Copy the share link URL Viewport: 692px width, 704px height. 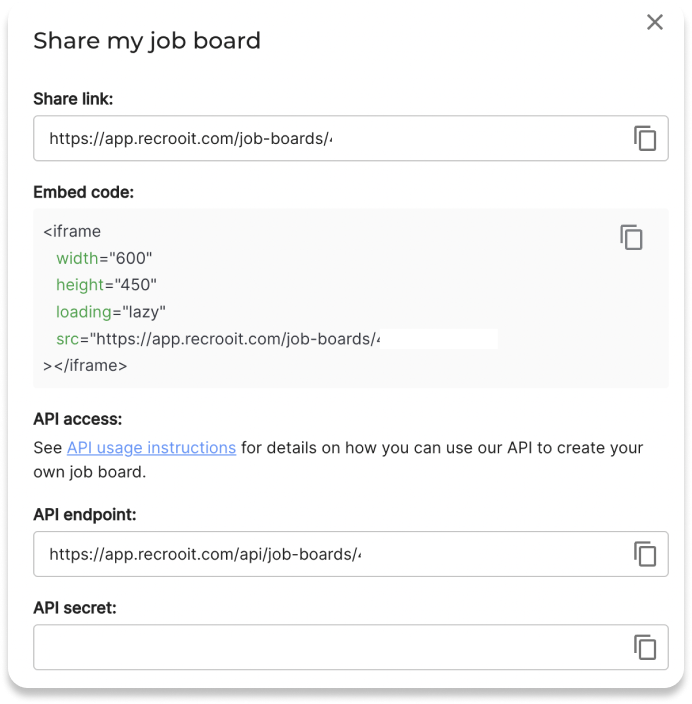click(x=645, y=138)
